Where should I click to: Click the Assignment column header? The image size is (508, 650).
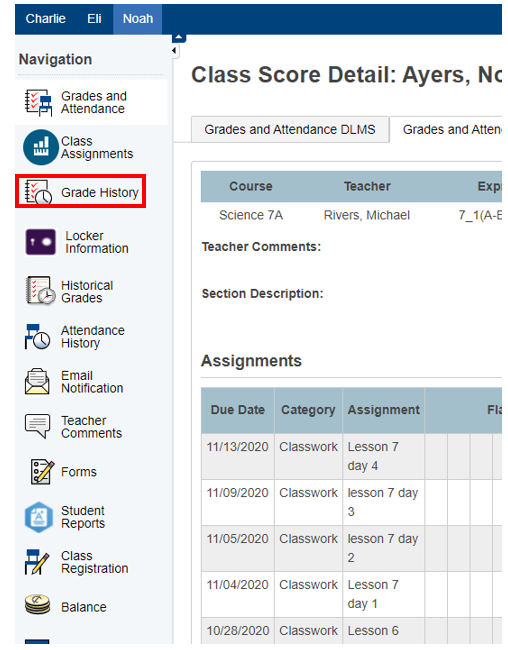coord(384,410)
